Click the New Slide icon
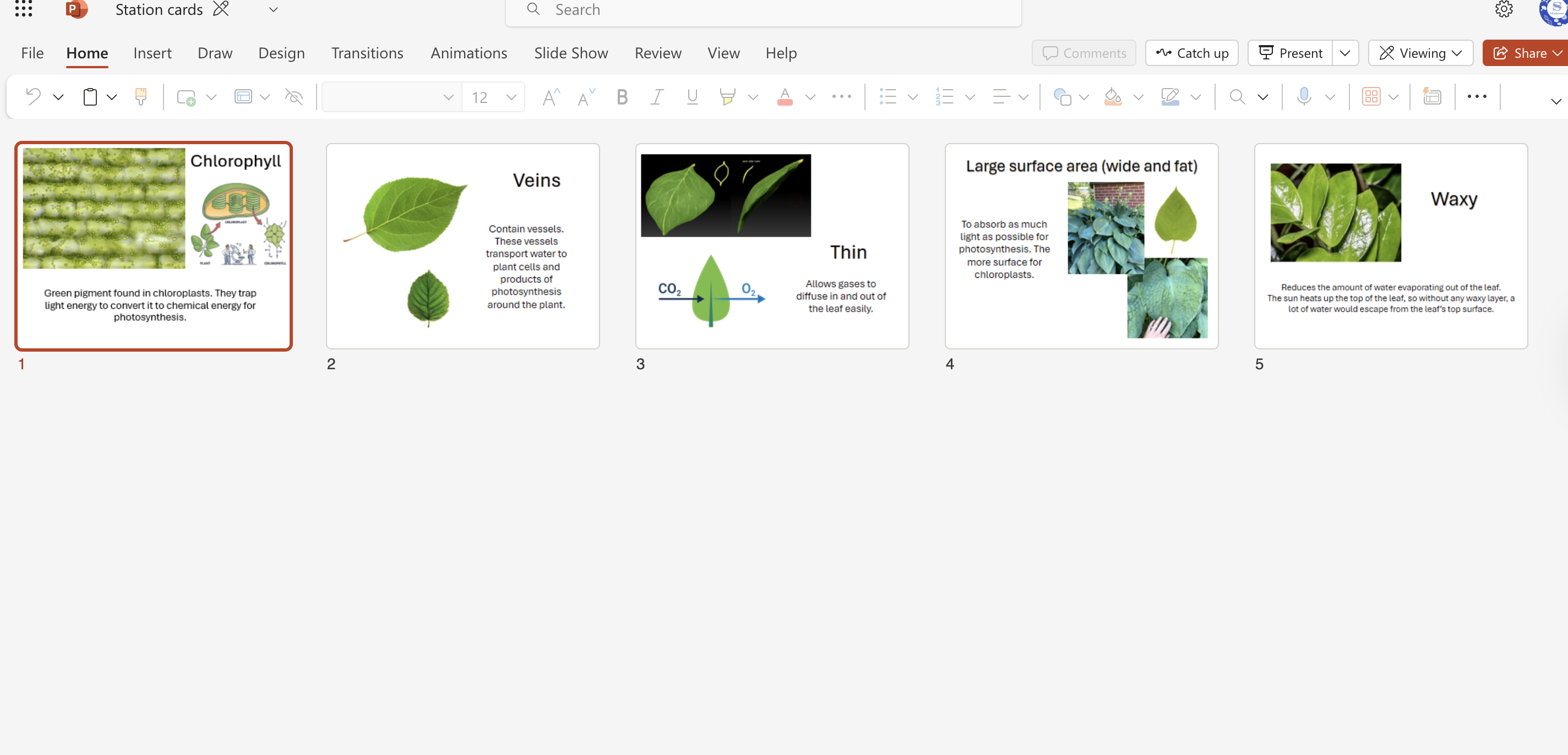 coord(186,97)
